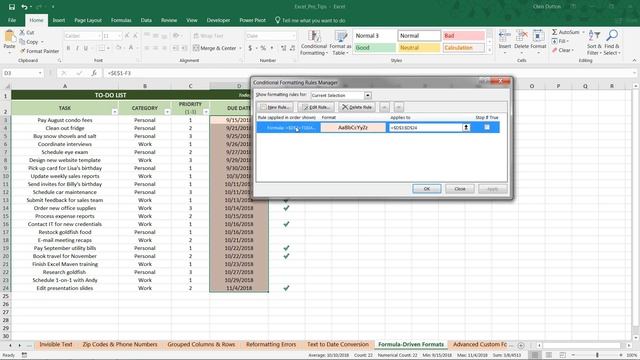
Task: Check the Stop If True checkbox
Action: [487, 127]
